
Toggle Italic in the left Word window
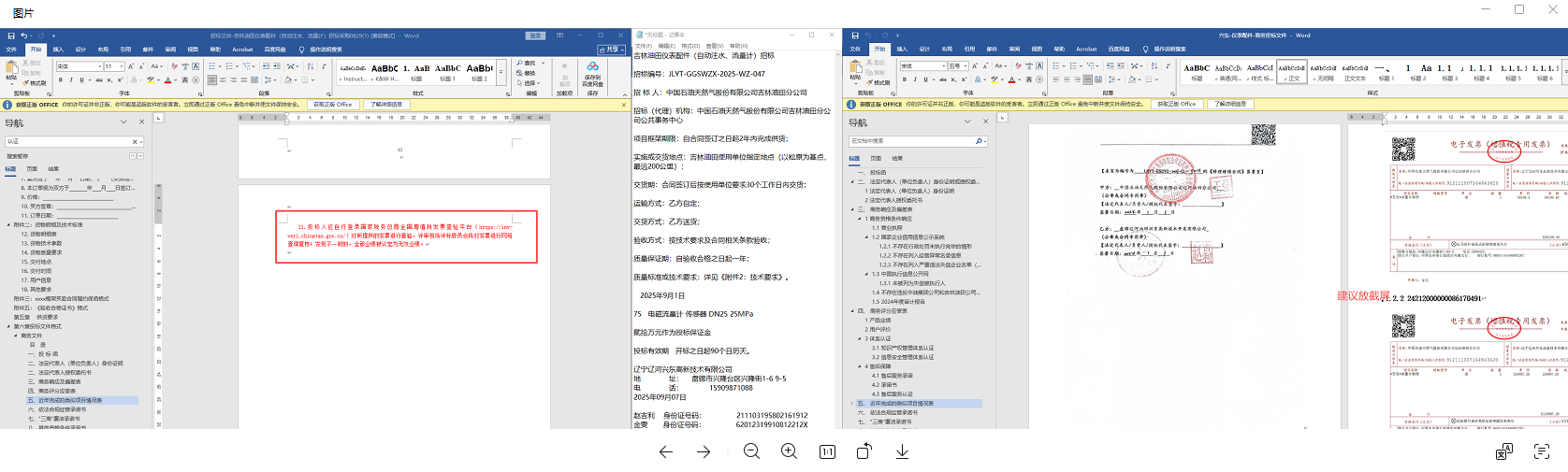(x=71, y=79)
